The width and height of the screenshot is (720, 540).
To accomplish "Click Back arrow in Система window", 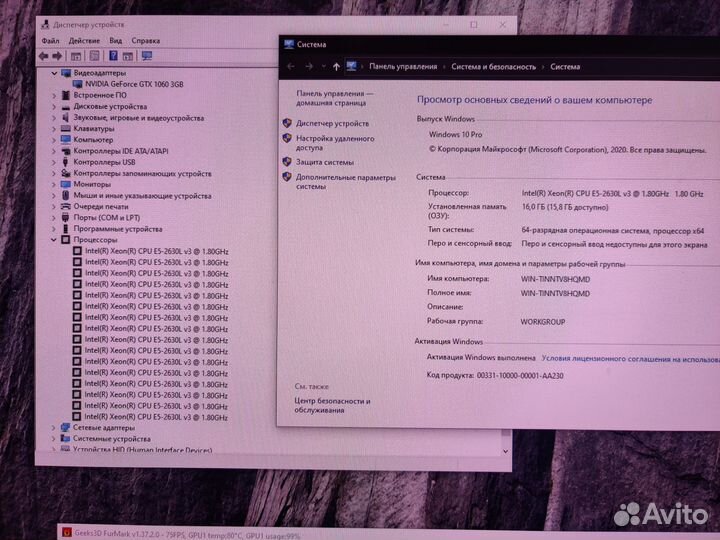I will coord(291,67).
